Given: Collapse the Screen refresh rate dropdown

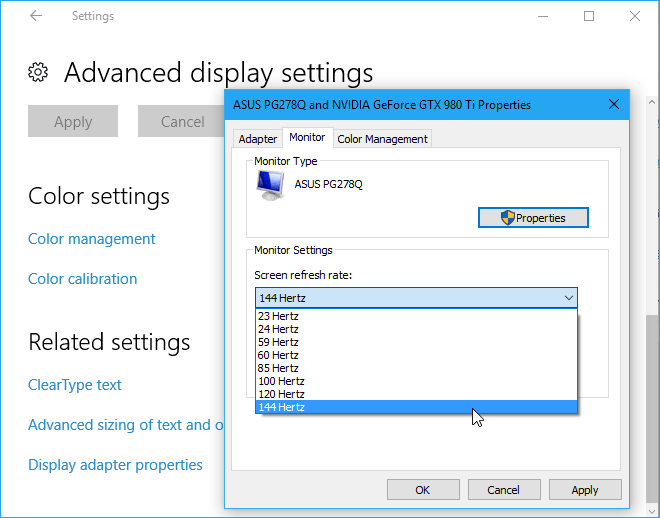Looking at the screenshot, I should [568, 298].
